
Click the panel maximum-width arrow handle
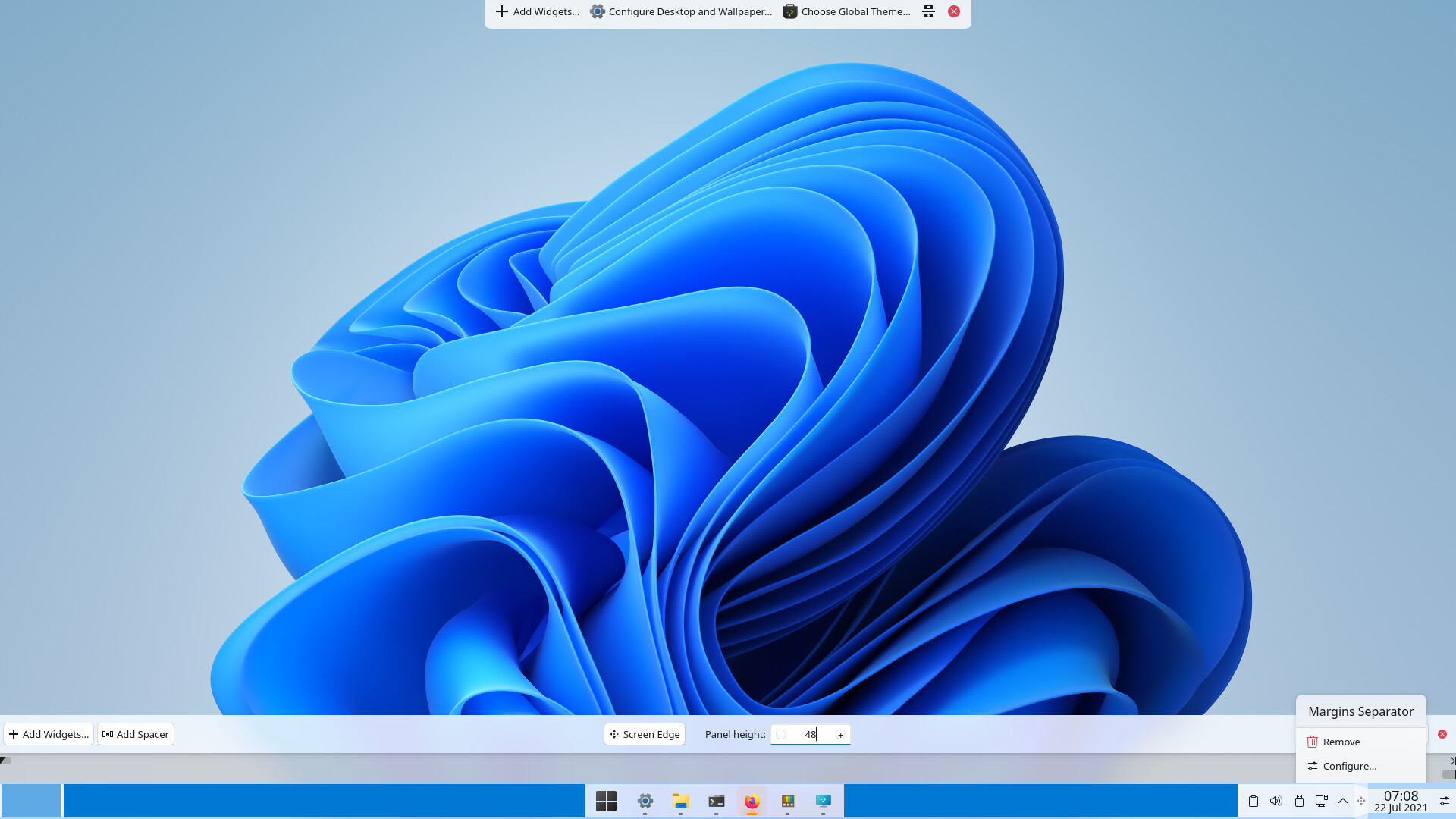coord(1449,761)
